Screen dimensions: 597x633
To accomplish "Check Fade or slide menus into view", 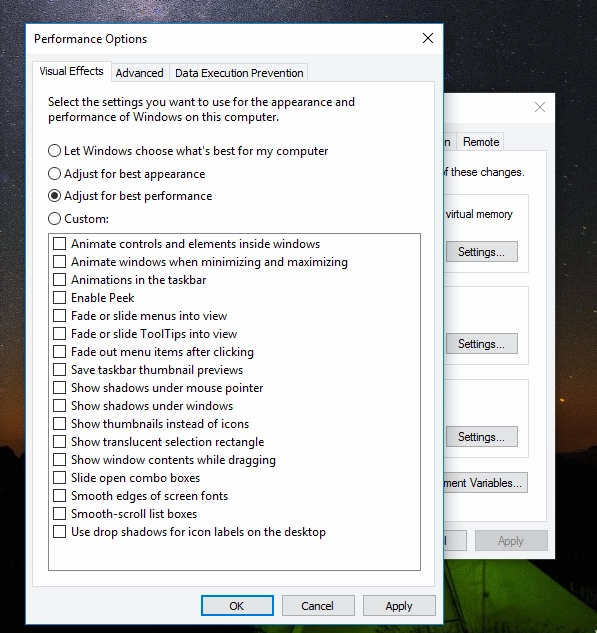I will click(x=60, y=316).
